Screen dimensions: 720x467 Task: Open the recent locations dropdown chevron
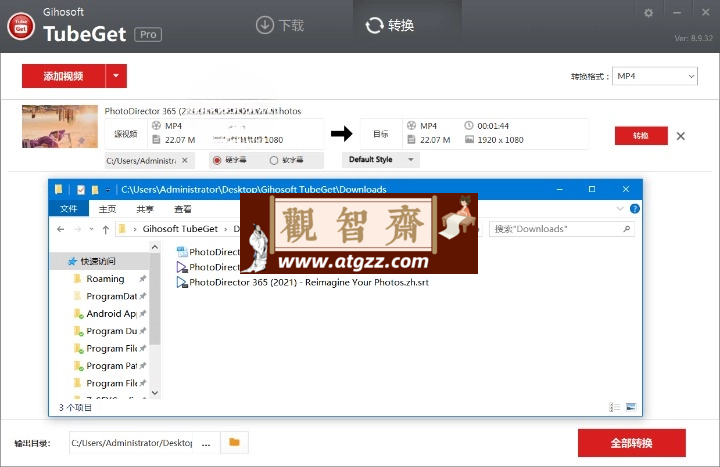point(91,229)
